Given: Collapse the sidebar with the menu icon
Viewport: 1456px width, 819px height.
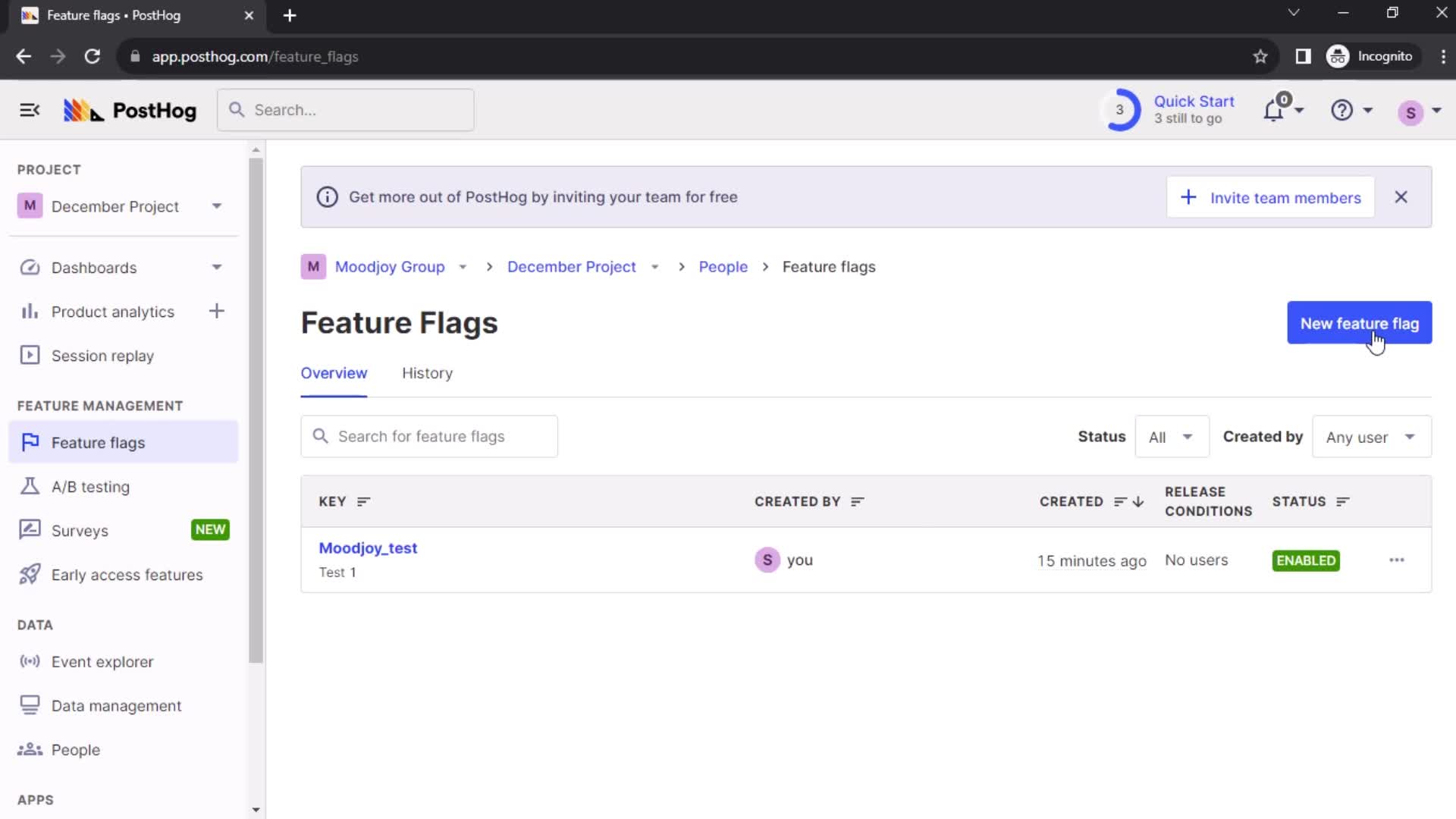Looking at the screenshot, I should point(30,111).
